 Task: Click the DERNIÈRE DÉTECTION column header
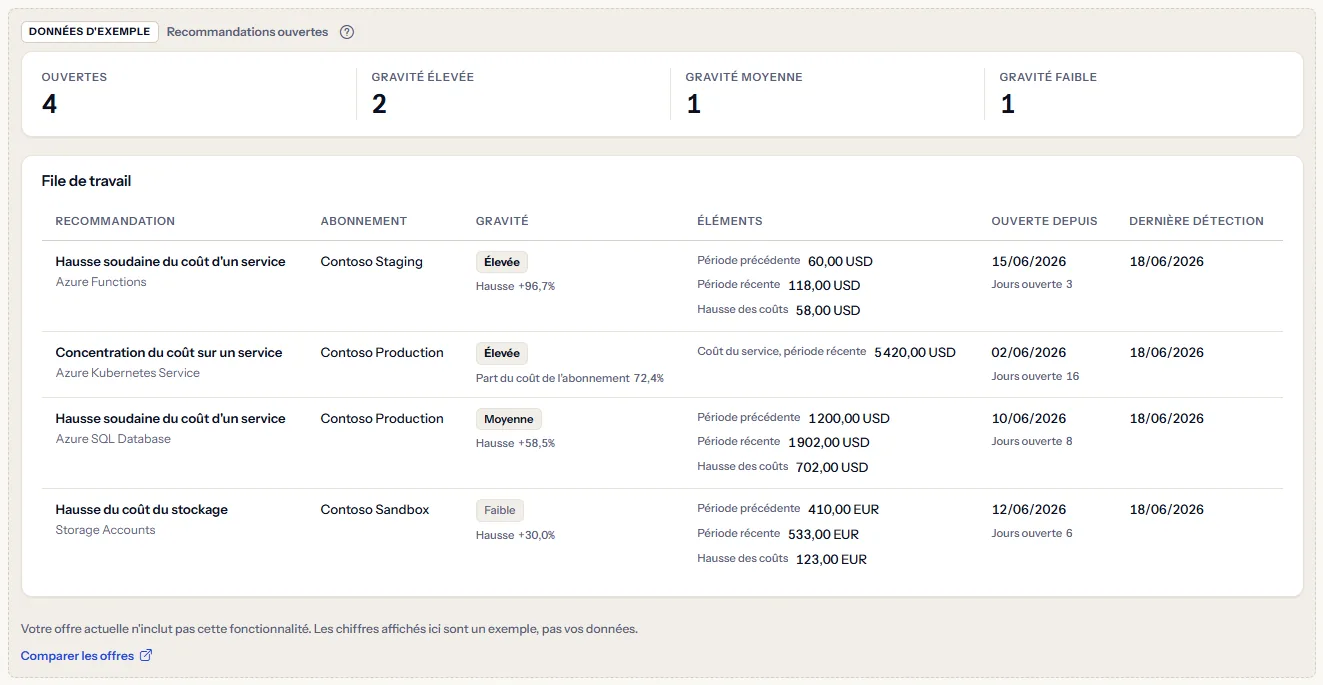[1196, 221]
